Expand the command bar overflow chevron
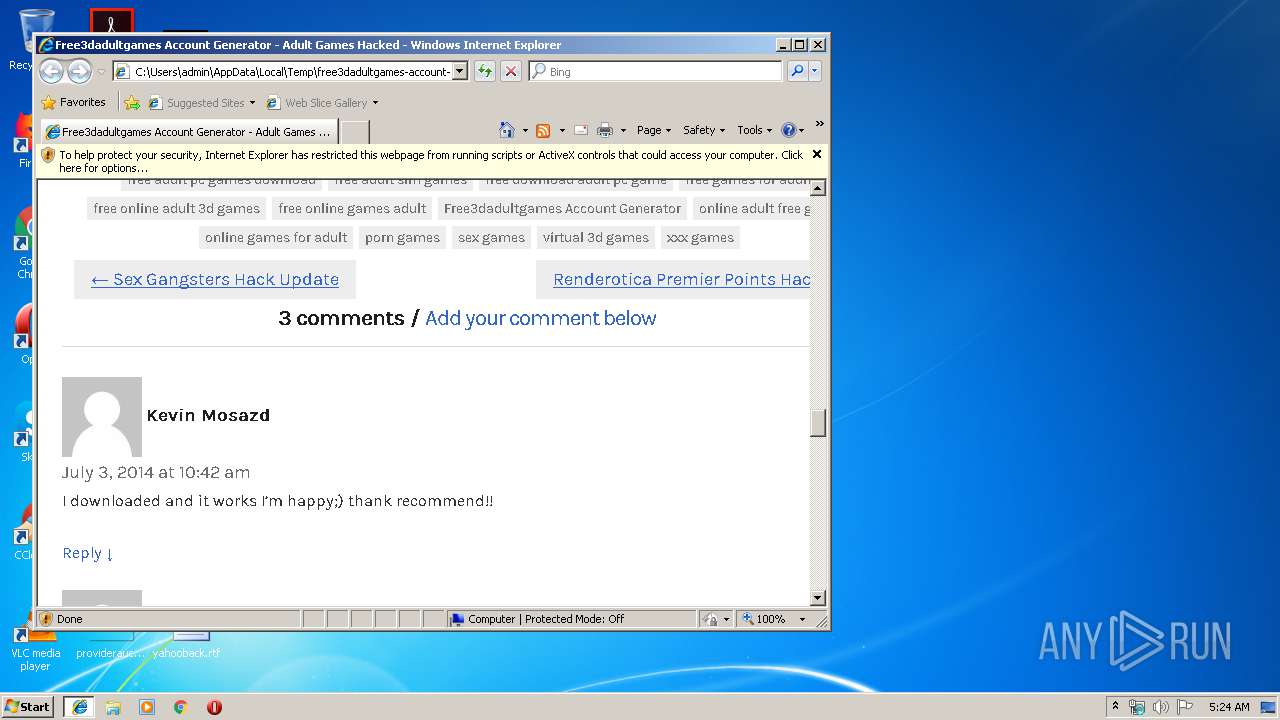 (x=819, y=124)
